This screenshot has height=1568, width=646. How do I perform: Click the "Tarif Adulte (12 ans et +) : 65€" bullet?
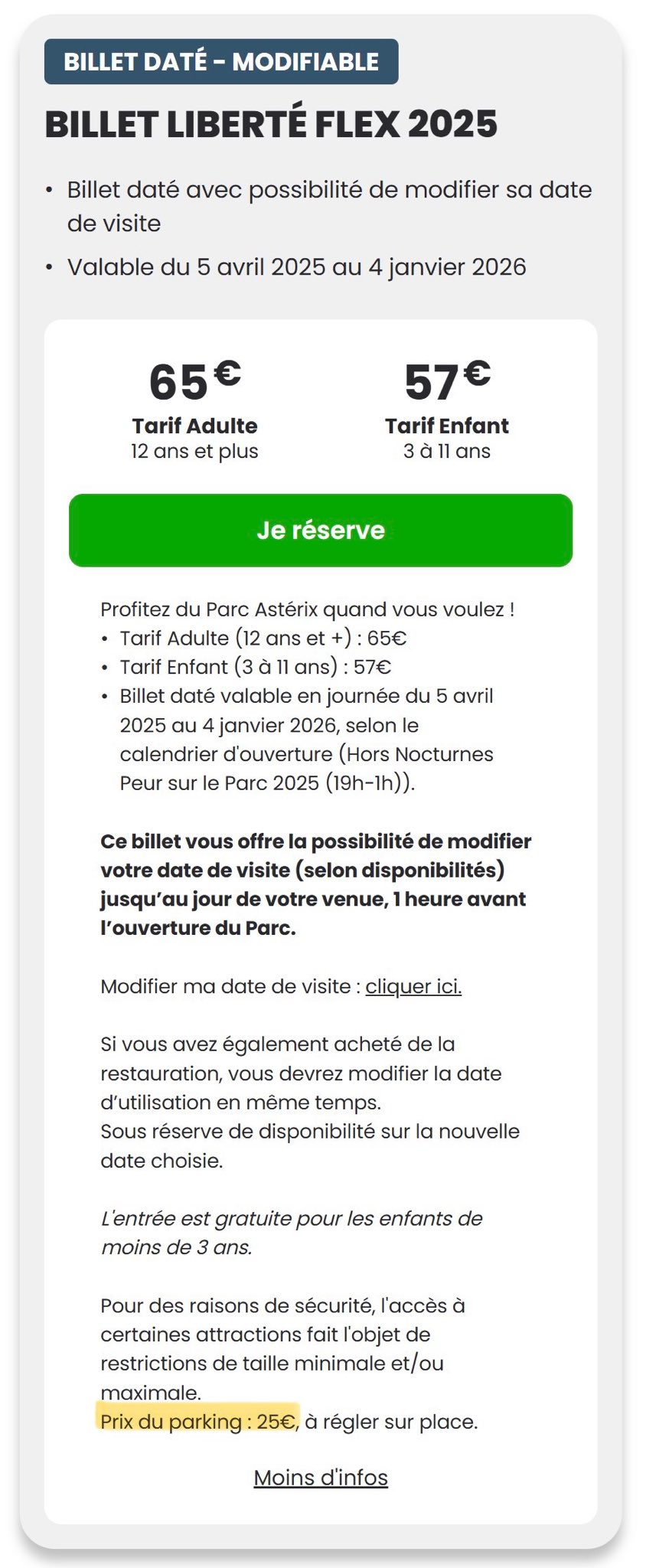263,639
